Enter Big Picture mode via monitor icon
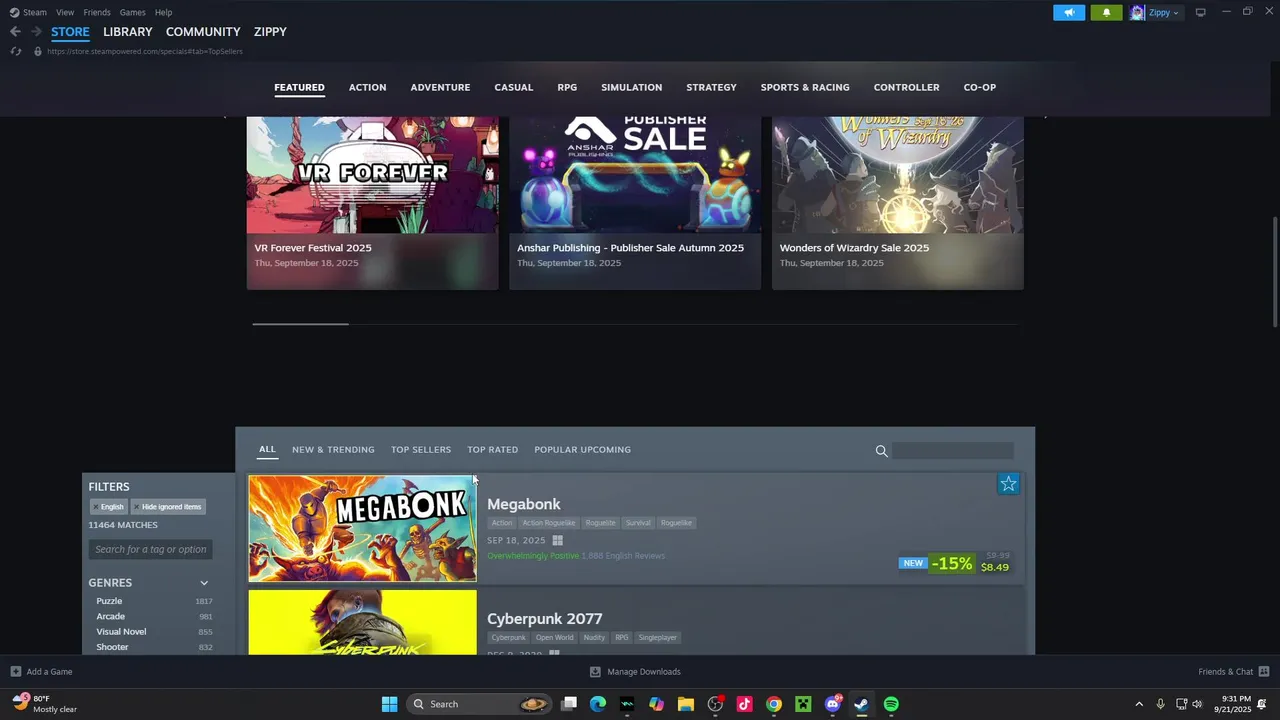Viewport: 1280px width, 720px height. pos(1201,12)
